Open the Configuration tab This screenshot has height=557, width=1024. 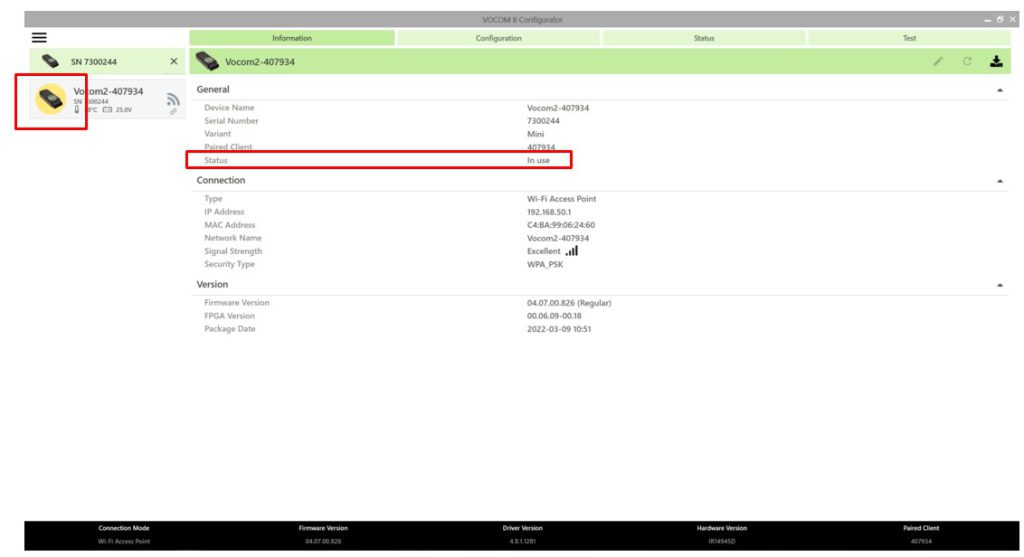[x=498, y=38]
